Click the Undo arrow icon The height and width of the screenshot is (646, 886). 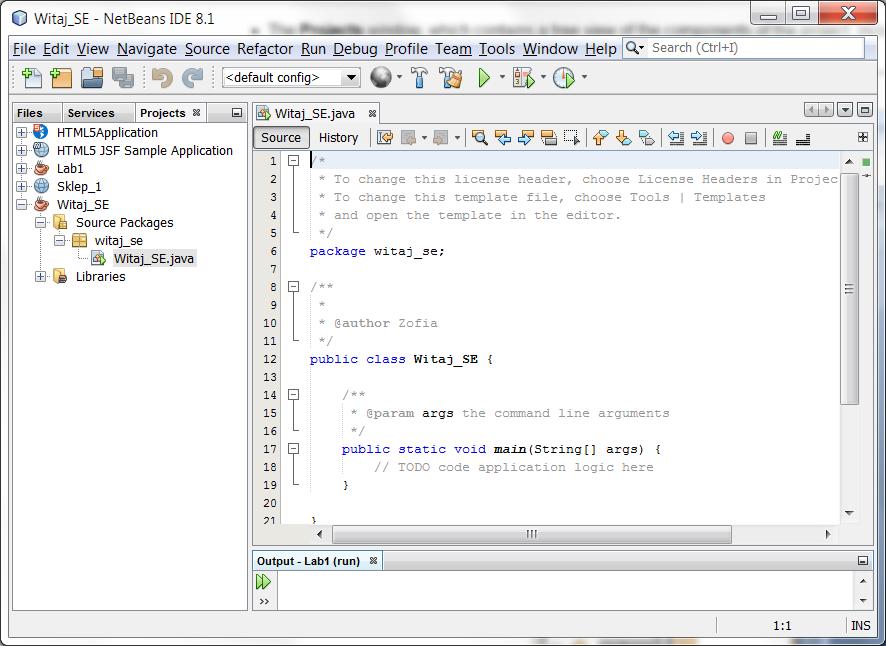162,77
